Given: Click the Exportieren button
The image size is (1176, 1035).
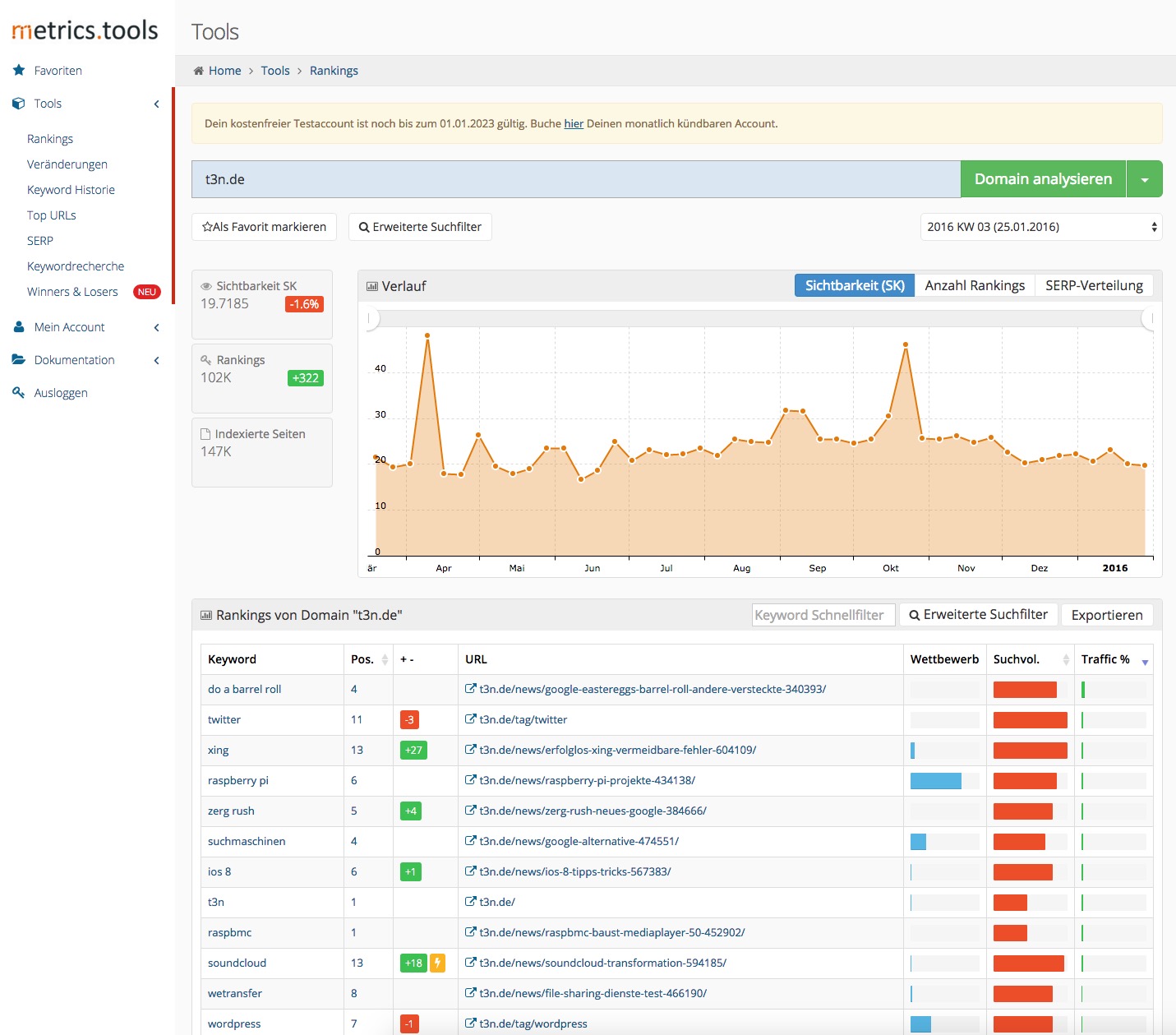Looking at the screenshot, I should tap(1107, 615).
